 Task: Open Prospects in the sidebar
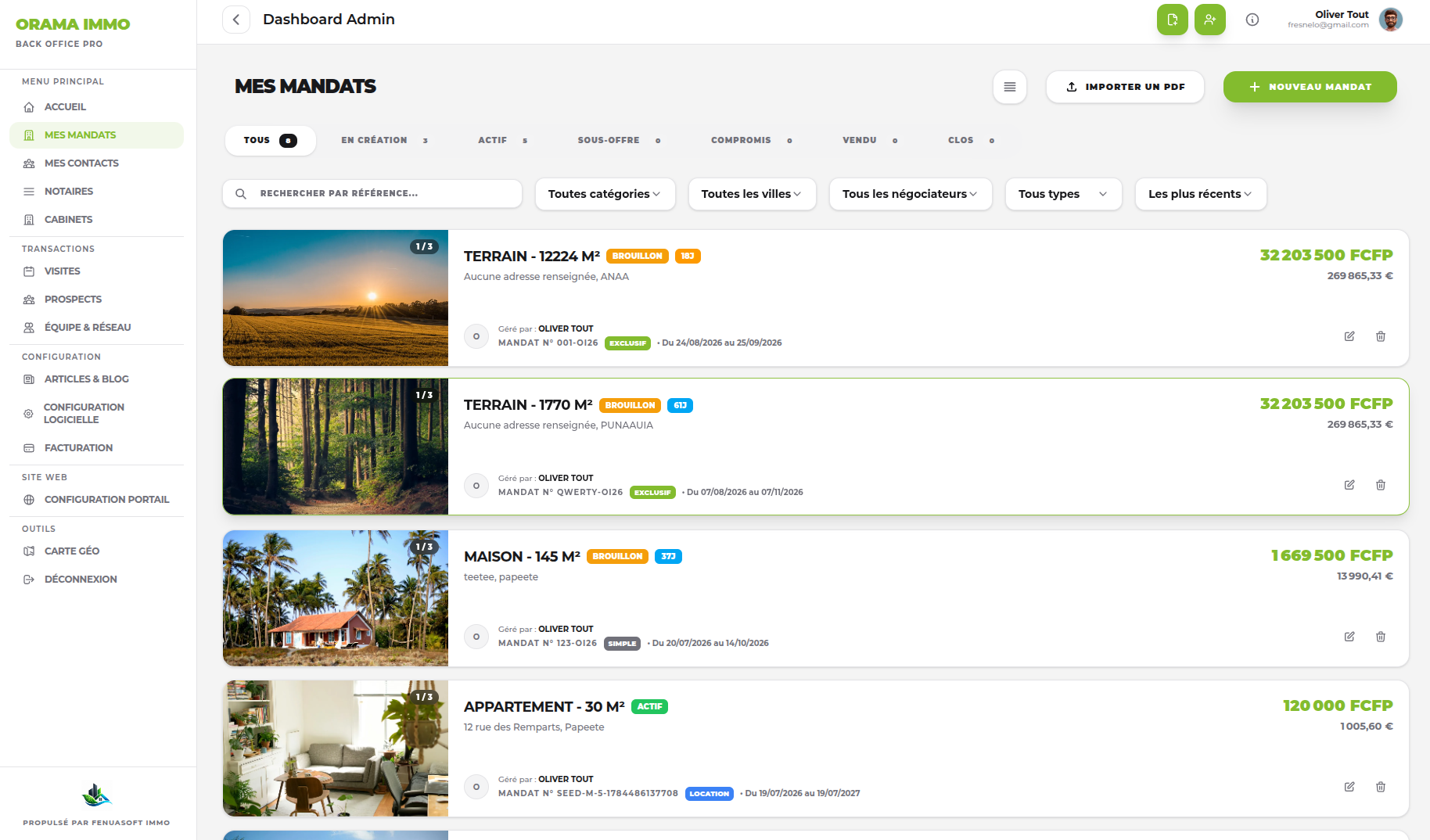click(x=96, y=300)
